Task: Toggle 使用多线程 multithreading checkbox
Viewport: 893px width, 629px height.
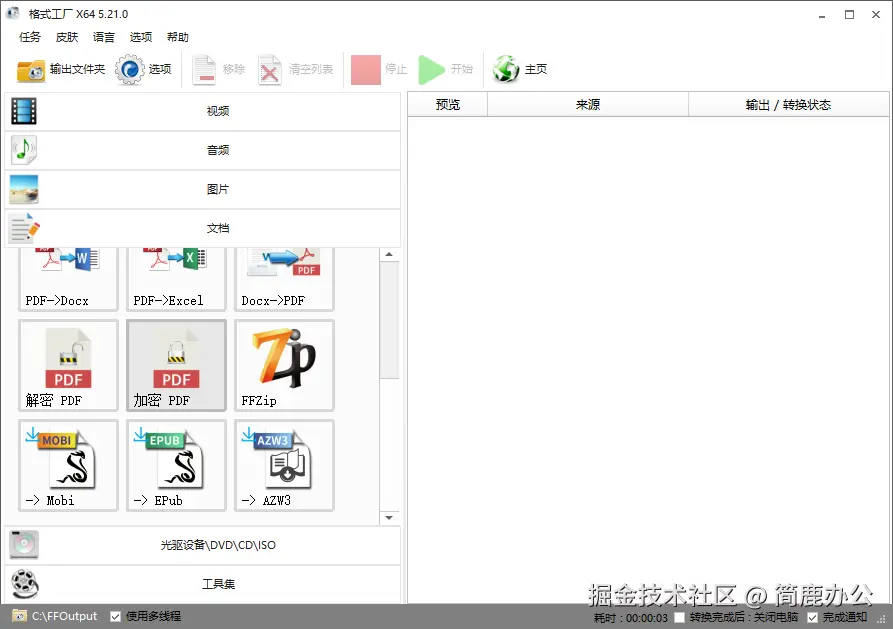Action: point(116,616)
